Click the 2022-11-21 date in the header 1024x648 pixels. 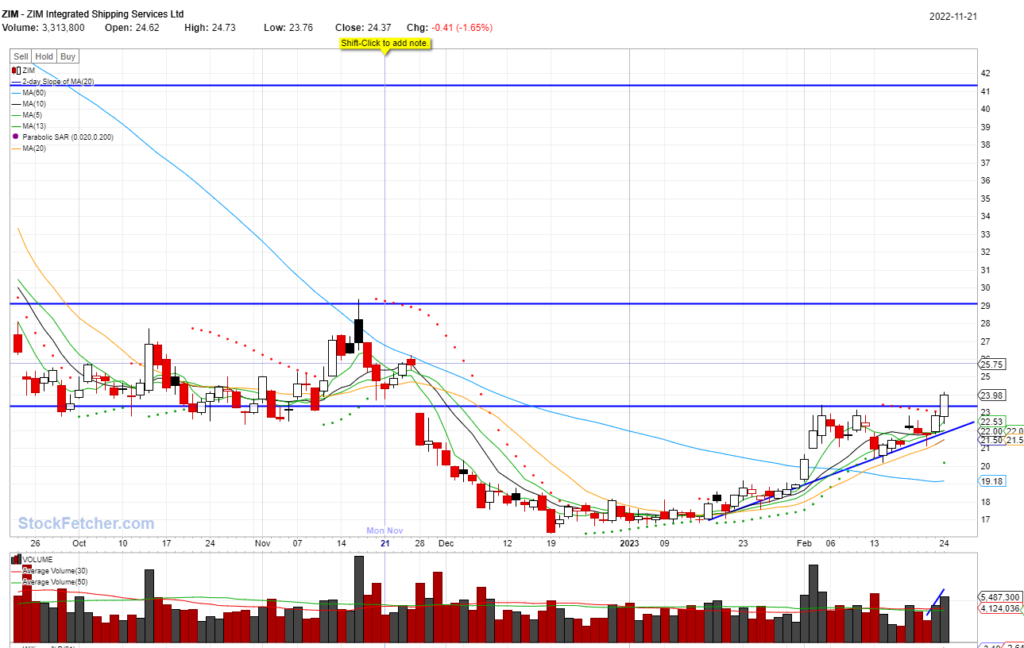[x=953, y=16]
